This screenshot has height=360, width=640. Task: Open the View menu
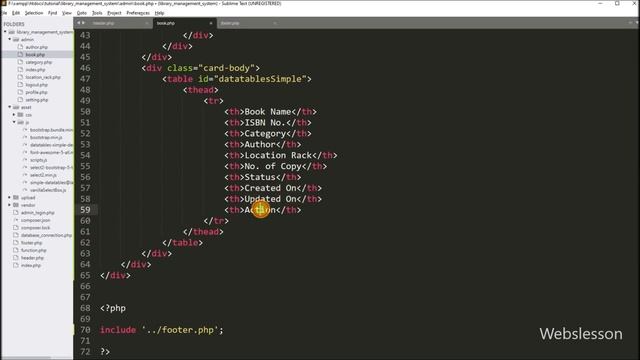coord(67,13)
